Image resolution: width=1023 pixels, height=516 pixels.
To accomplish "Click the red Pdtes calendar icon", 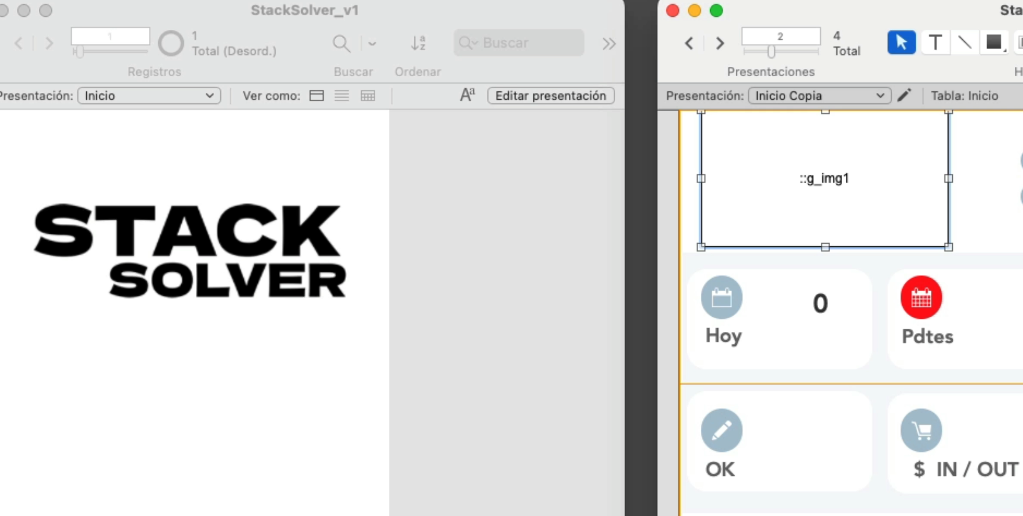I will coord(921,297).
